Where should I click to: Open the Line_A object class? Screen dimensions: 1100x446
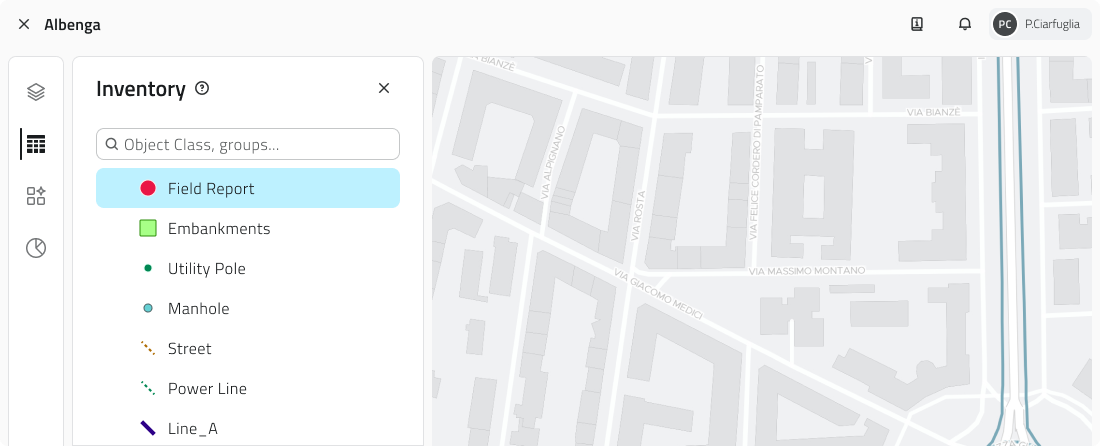(x=192, y=428)
